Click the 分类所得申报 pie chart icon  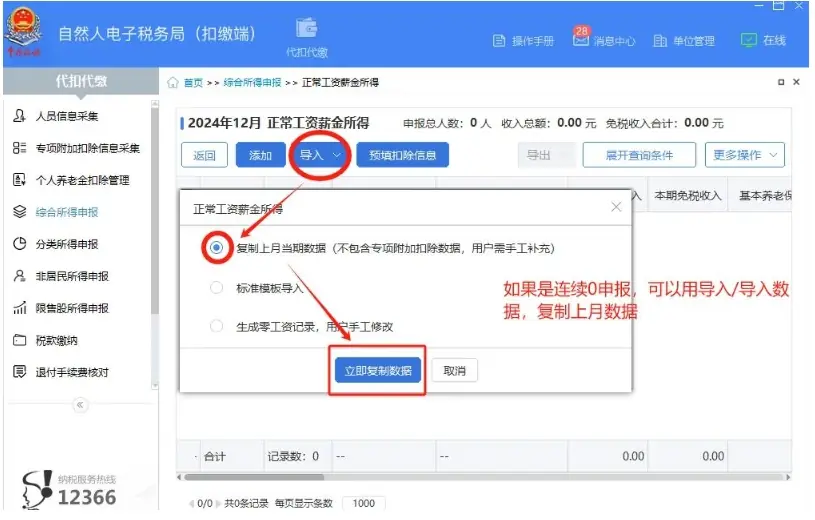tap(19, 244)
